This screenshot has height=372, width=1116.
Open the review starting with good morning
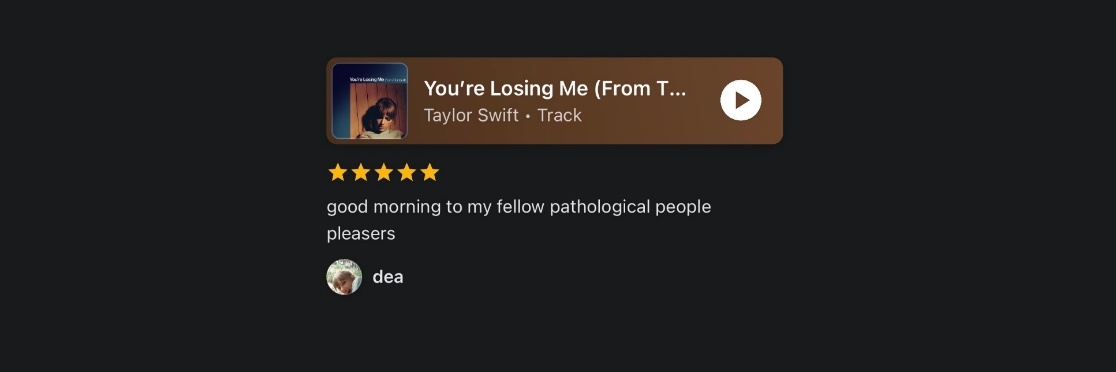click(519, 220)
